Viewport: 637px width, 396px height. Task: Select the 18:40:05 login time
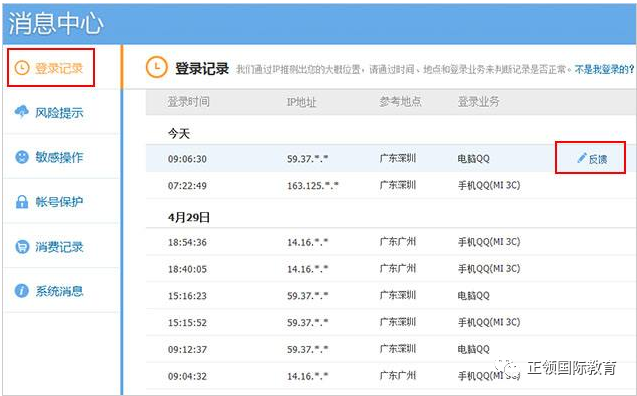pyautogui.click(x=187, y=269)
